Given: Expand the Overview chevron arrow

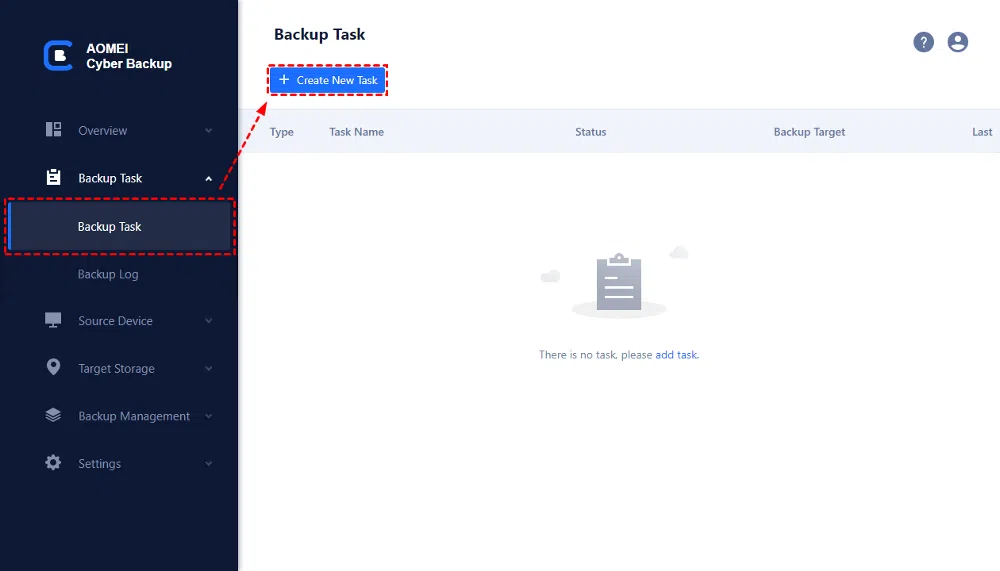Looking at the screenshot, I should [x=209, y=131].
